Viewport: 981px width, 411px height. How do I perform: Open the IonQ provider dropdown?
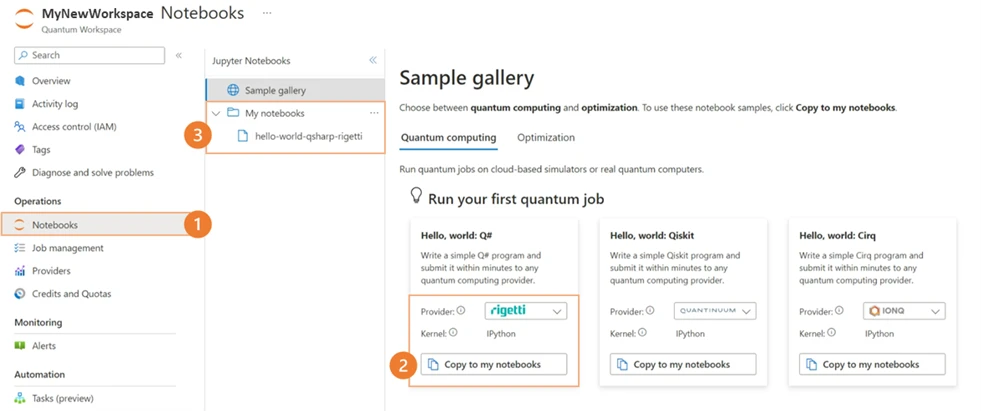(x=904, y=311)
